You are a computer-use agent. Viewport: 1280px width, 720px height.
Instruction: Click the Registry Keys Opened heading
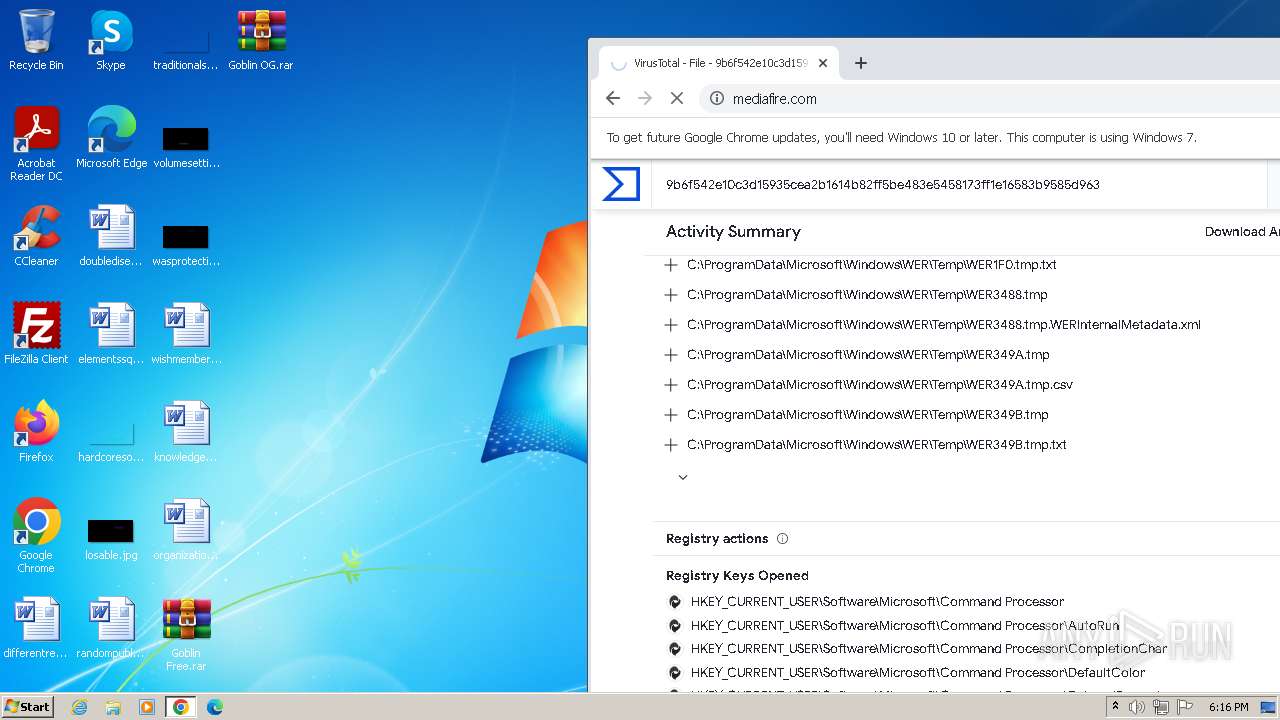point(737,576)
